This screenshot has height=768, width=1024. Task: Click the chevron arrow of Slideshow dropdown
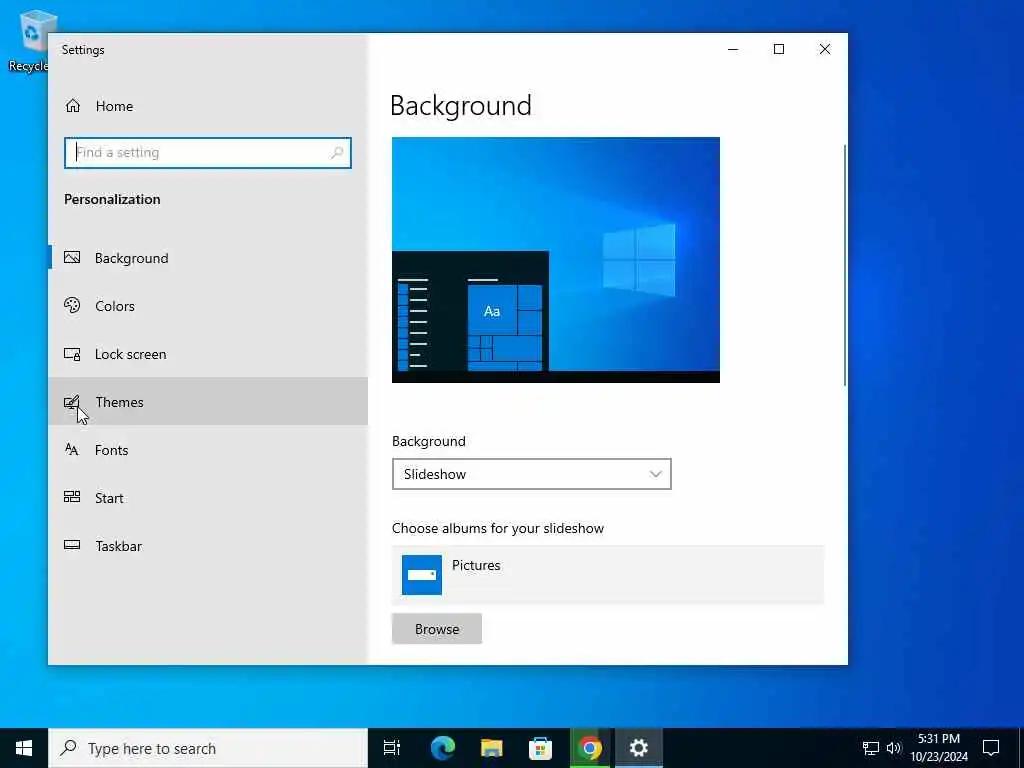coord(656,474)
